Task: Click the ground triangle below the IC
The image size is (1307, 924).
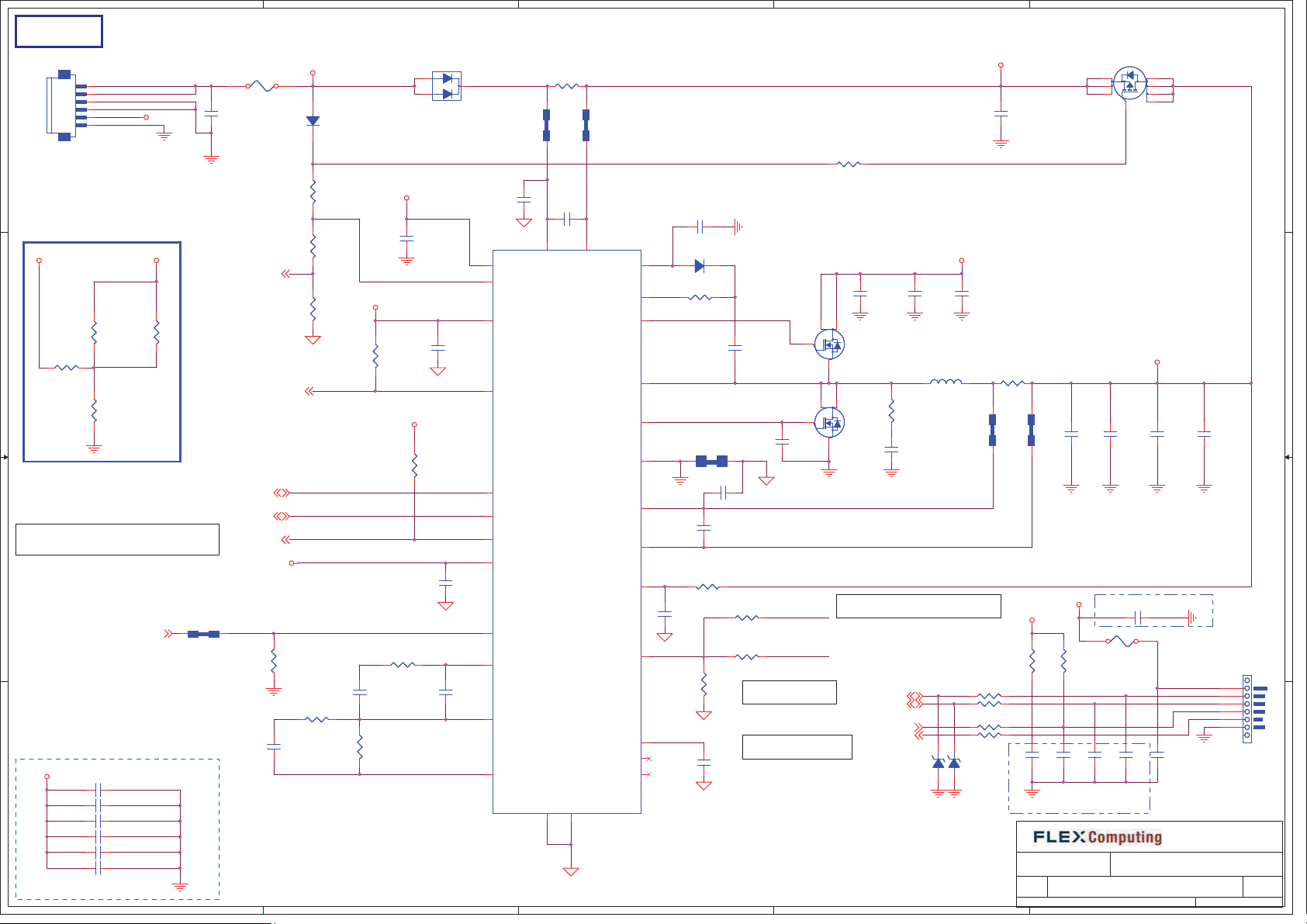Action: pyautogui.click(x=571, y=871)
